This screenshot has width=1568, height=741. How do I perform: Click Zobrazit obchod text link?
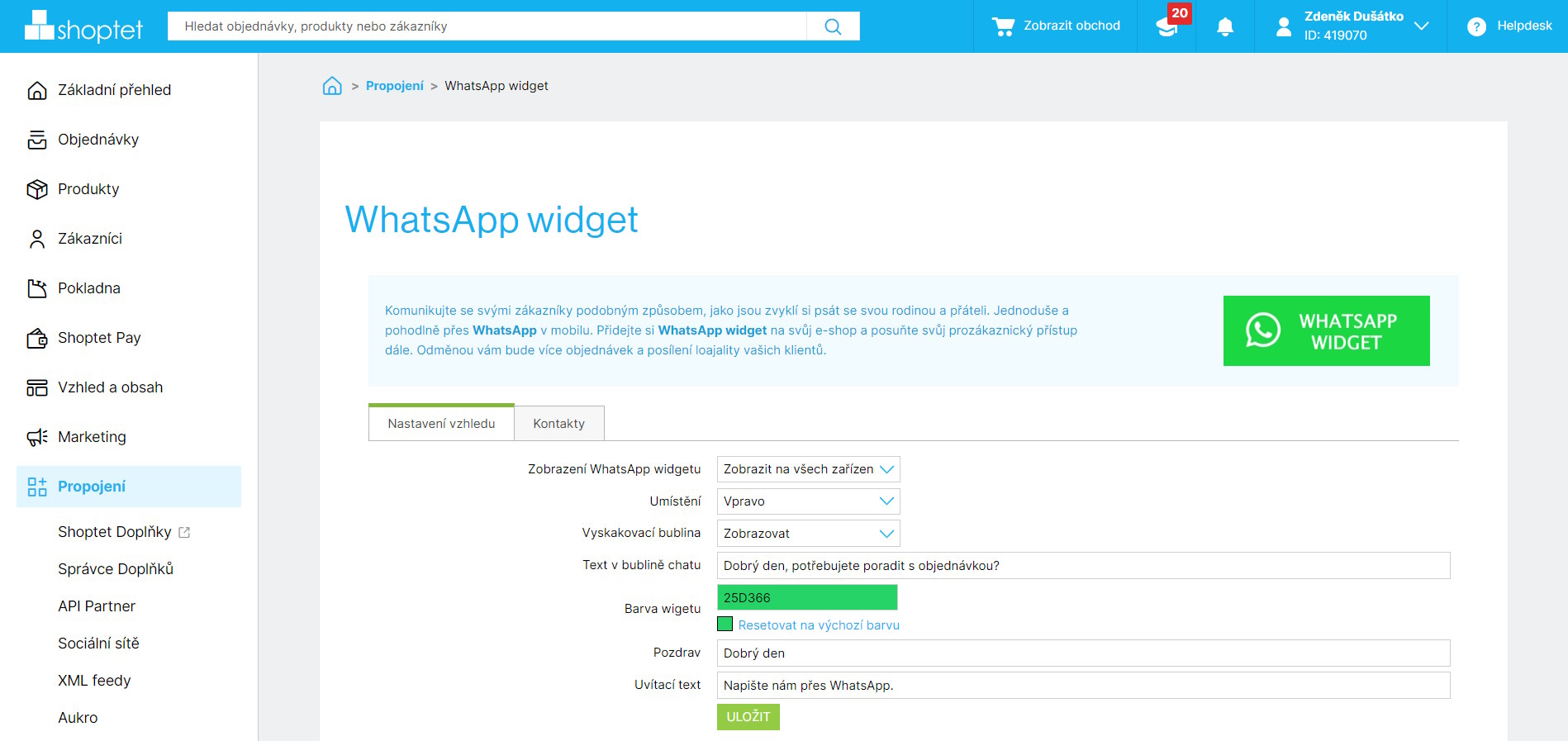(x=1072, y=26)
